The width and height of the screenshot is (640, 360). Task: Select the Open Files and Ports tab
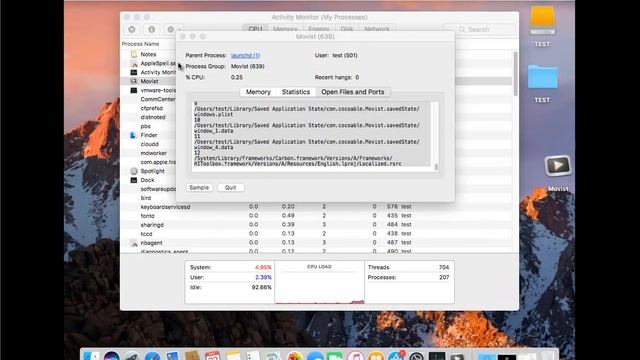[353, 92]
